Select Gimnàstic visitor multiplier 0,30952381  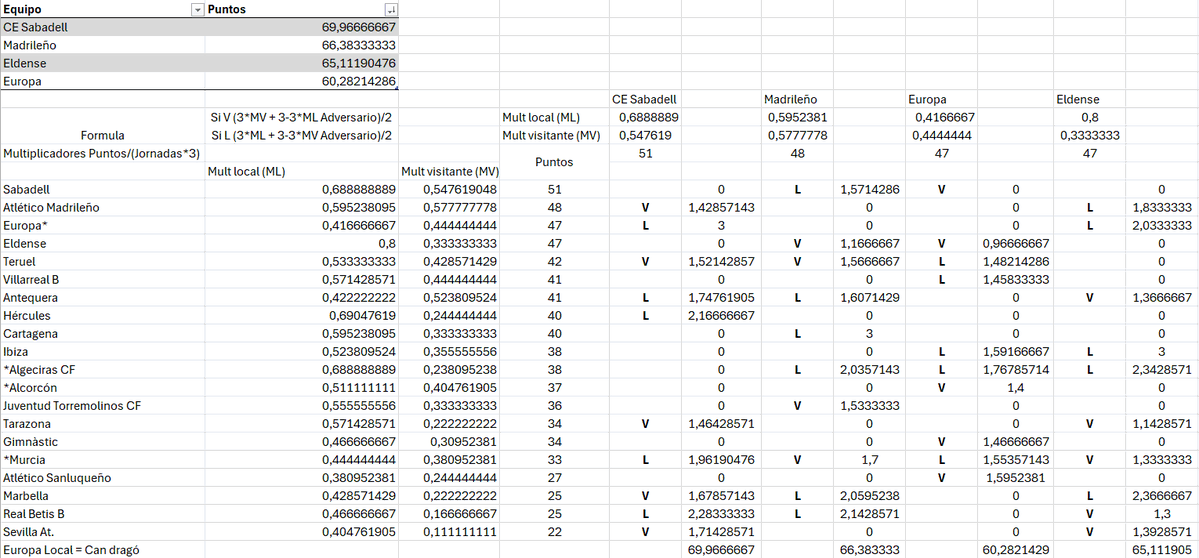[x=449, y=442]
